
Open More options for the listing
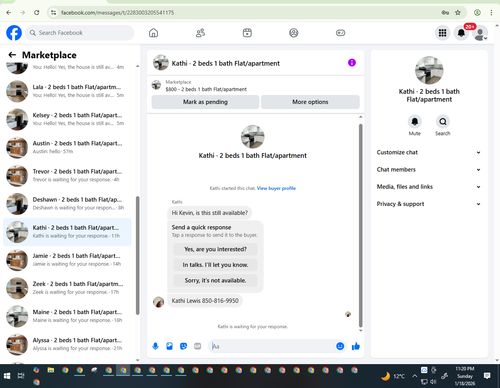pos(310,102)
